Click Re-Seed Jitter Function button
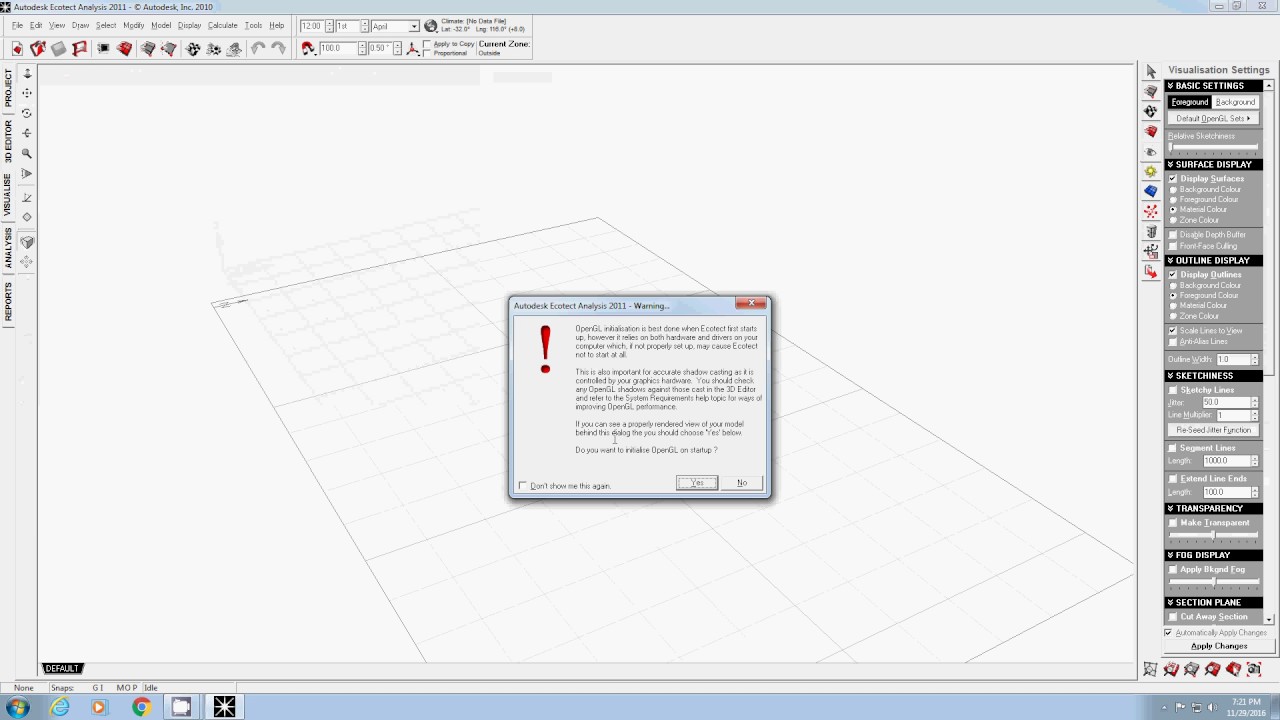1280x720 pixels. (x=1214, y=430)
